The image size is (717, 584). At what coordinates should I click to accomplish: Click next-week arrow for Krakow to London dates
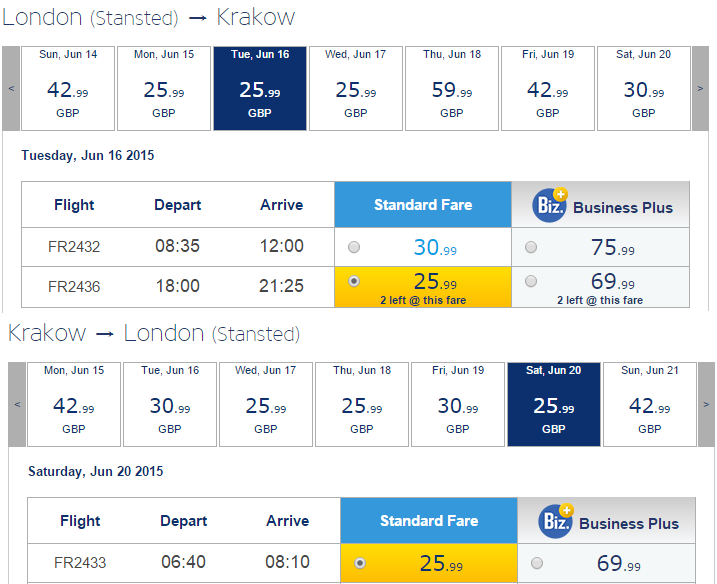click(x=706, y=404)
